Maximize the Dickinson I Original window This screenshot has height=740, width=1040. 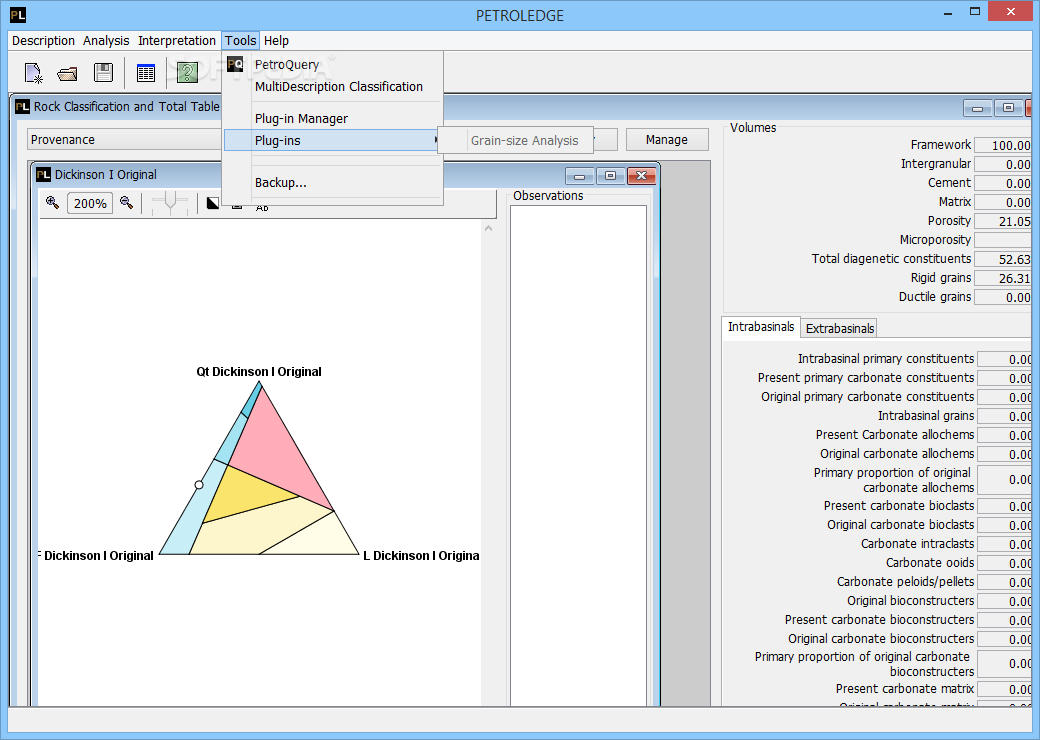pos(610,176)
